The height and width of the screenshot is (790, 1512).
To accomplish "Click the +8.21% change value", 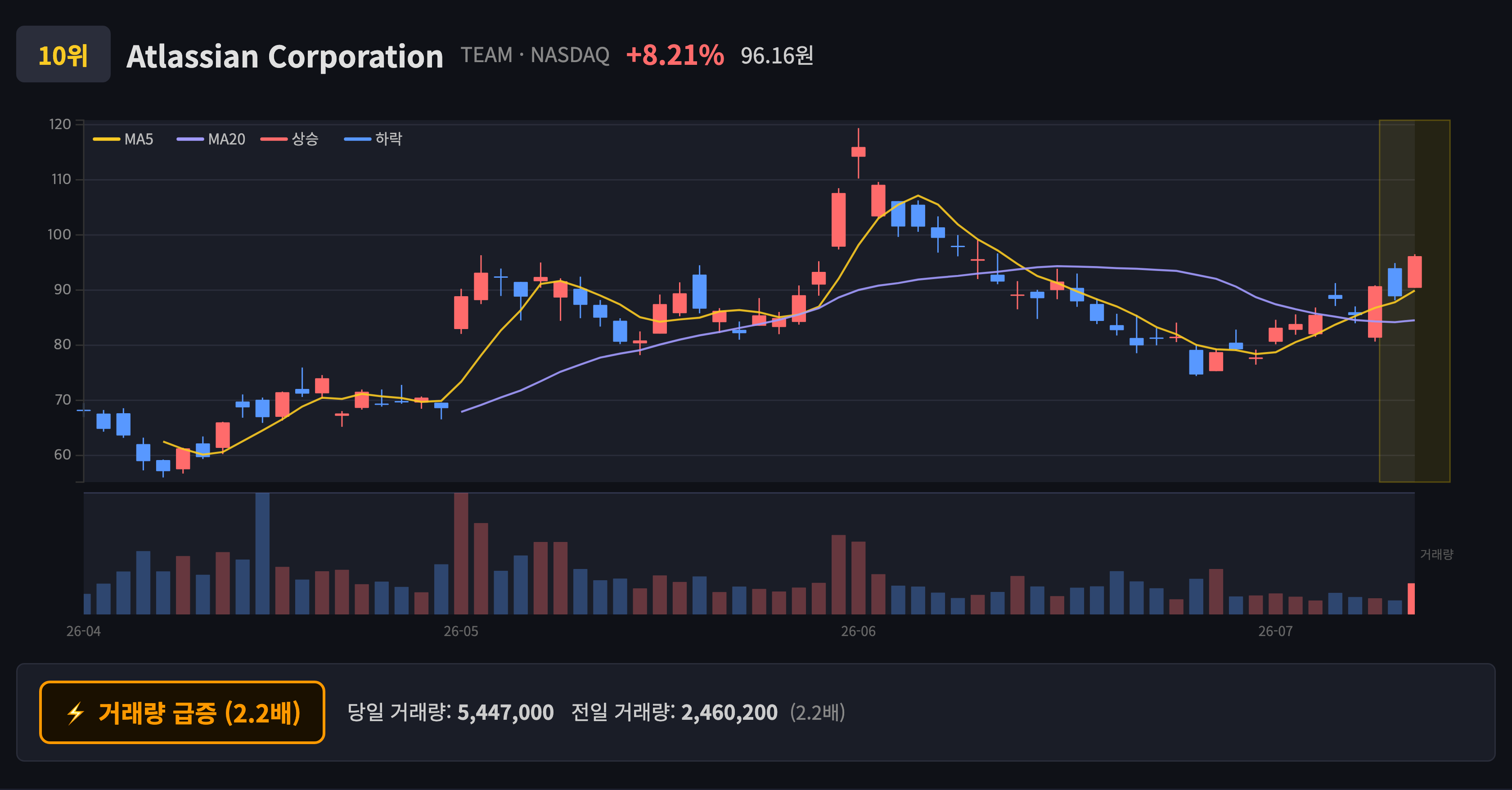I will tap(675, 55).
